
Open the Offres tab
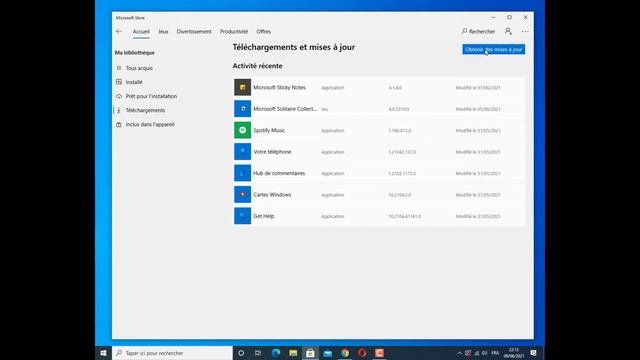pos(264,31)
